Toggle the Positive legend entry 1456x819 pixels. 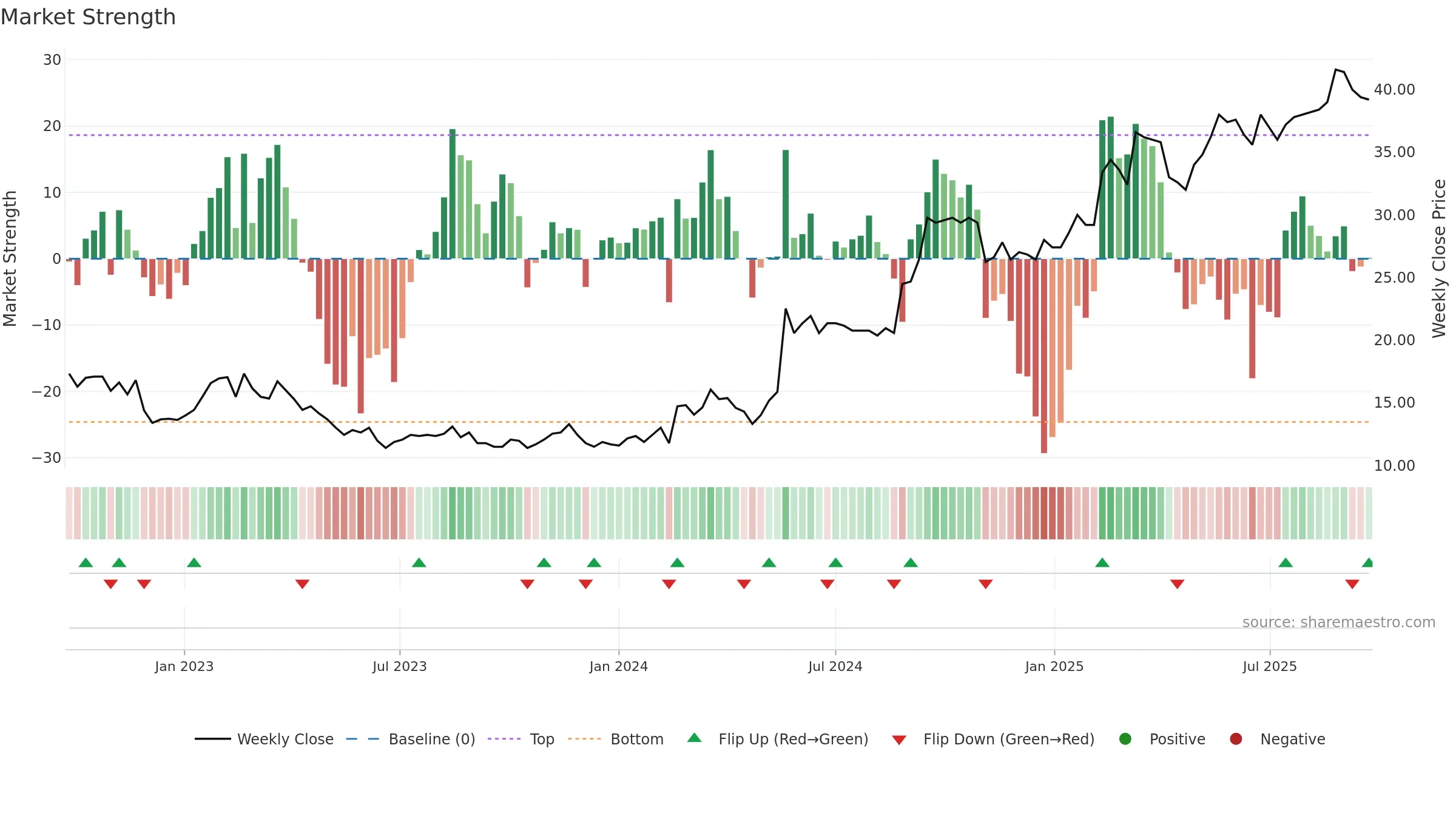click(x=1162, y=739)
